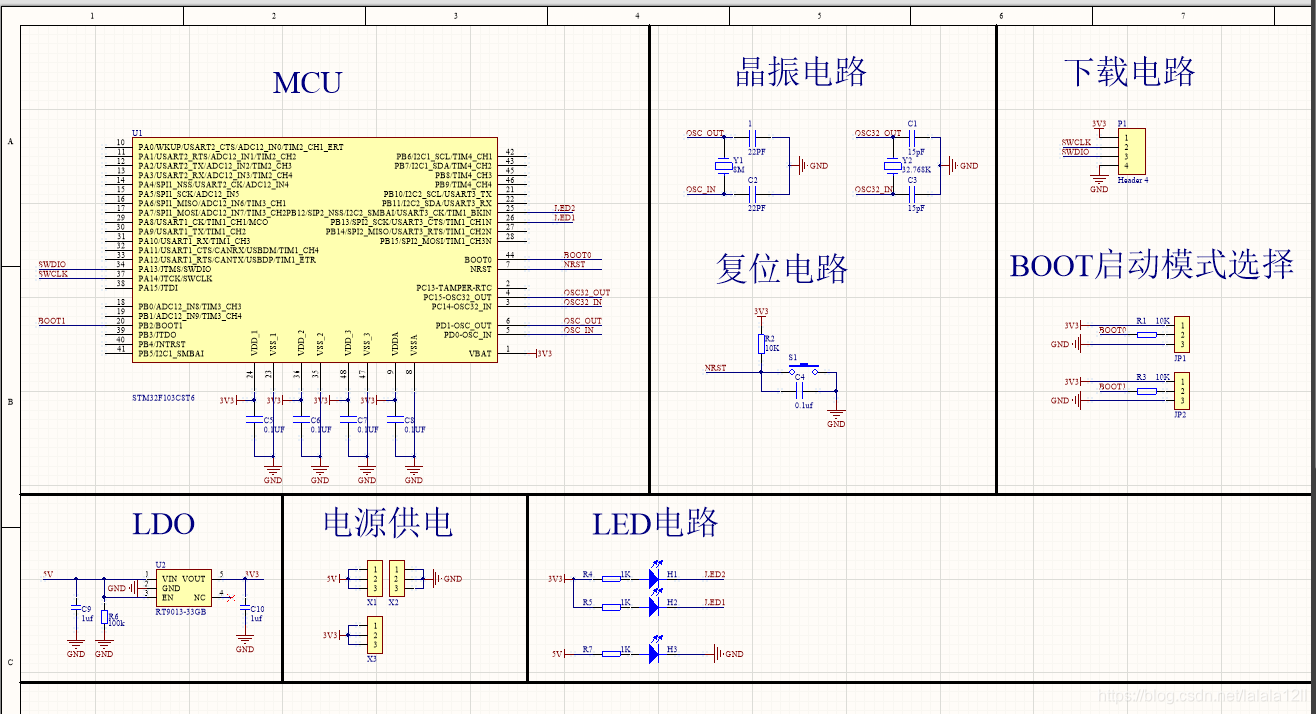Select the Y1 8M crystal symbol
This screenshot has height=714, width=1316.
point(724,165)
